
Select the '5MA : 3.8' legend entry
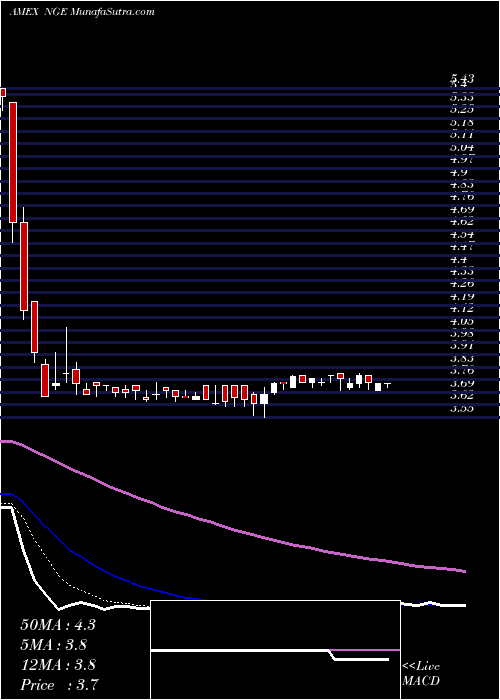pos(54,645)
